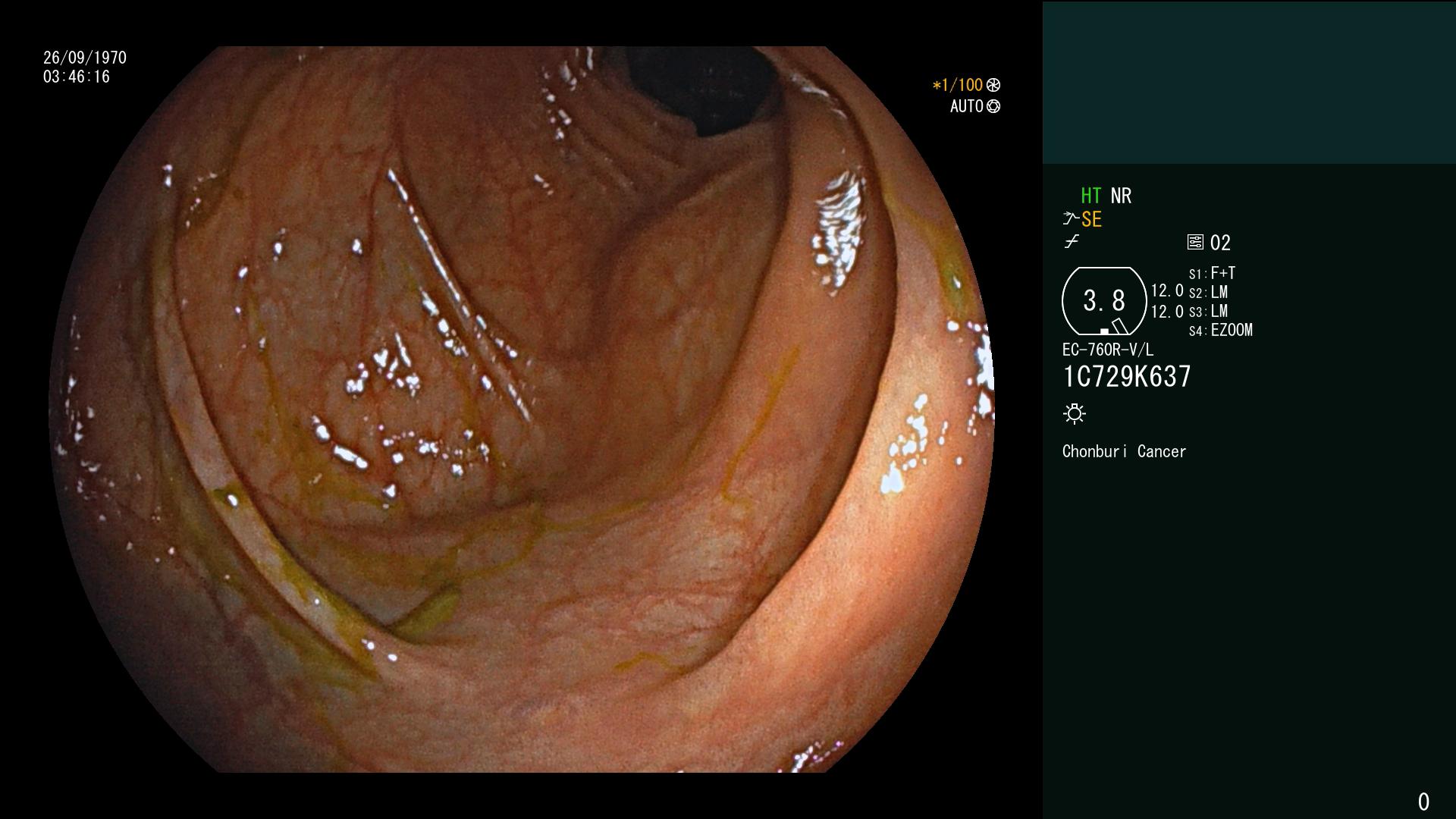This screenshot has height=819, width=1456.
Task: Click the AUTO iris icon
Action: click(993, 106)
